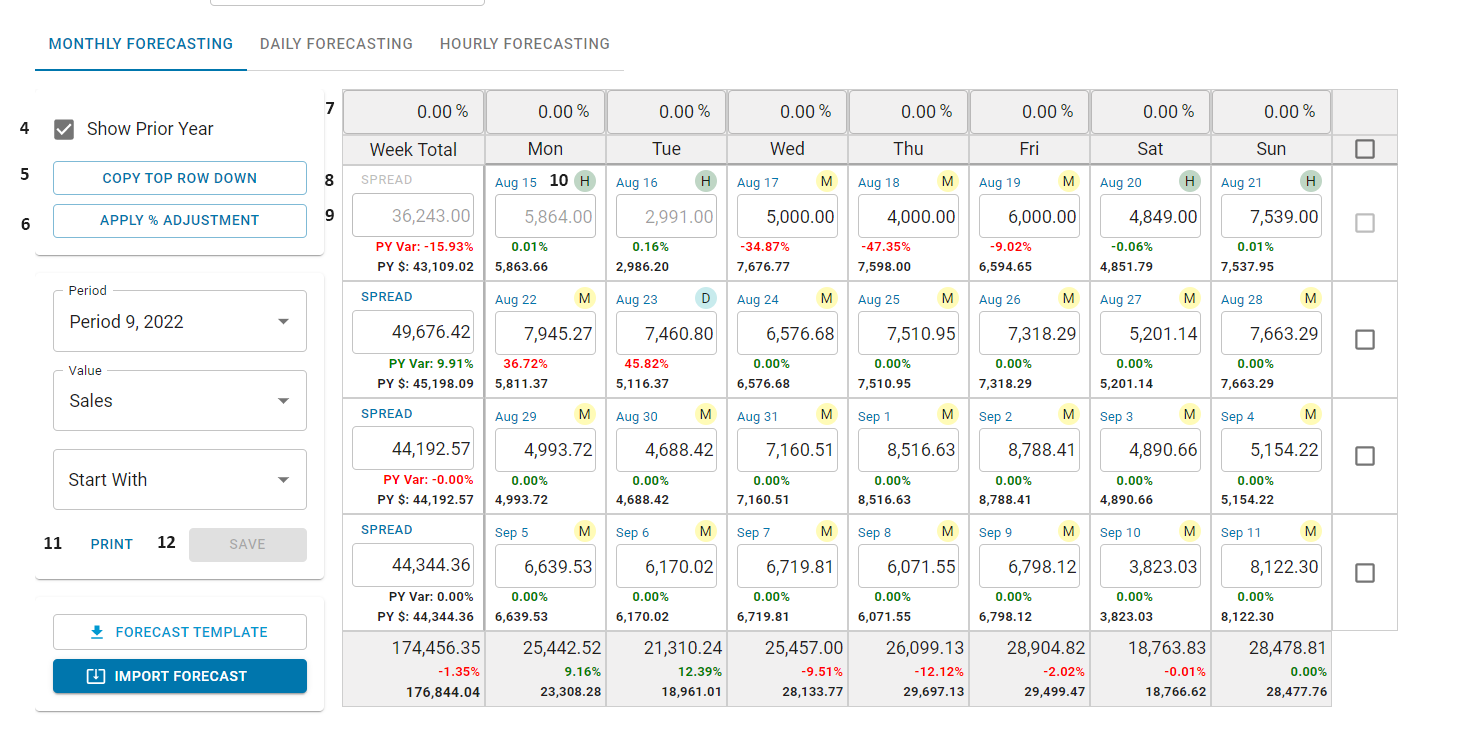Screen dimensions: 1475x746
Task: Click the M badge on Aug 26
Action: [x=1069, y=298]
